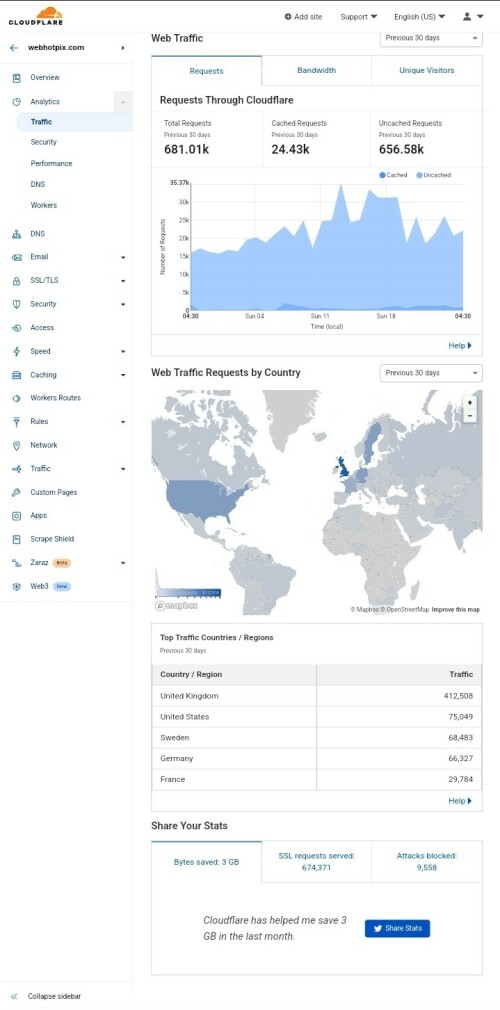Image resolution: width=500 pixels, height=1010 pixels.
Task: Zoom out of the map with minus button
Action: [x=470, y=416]
